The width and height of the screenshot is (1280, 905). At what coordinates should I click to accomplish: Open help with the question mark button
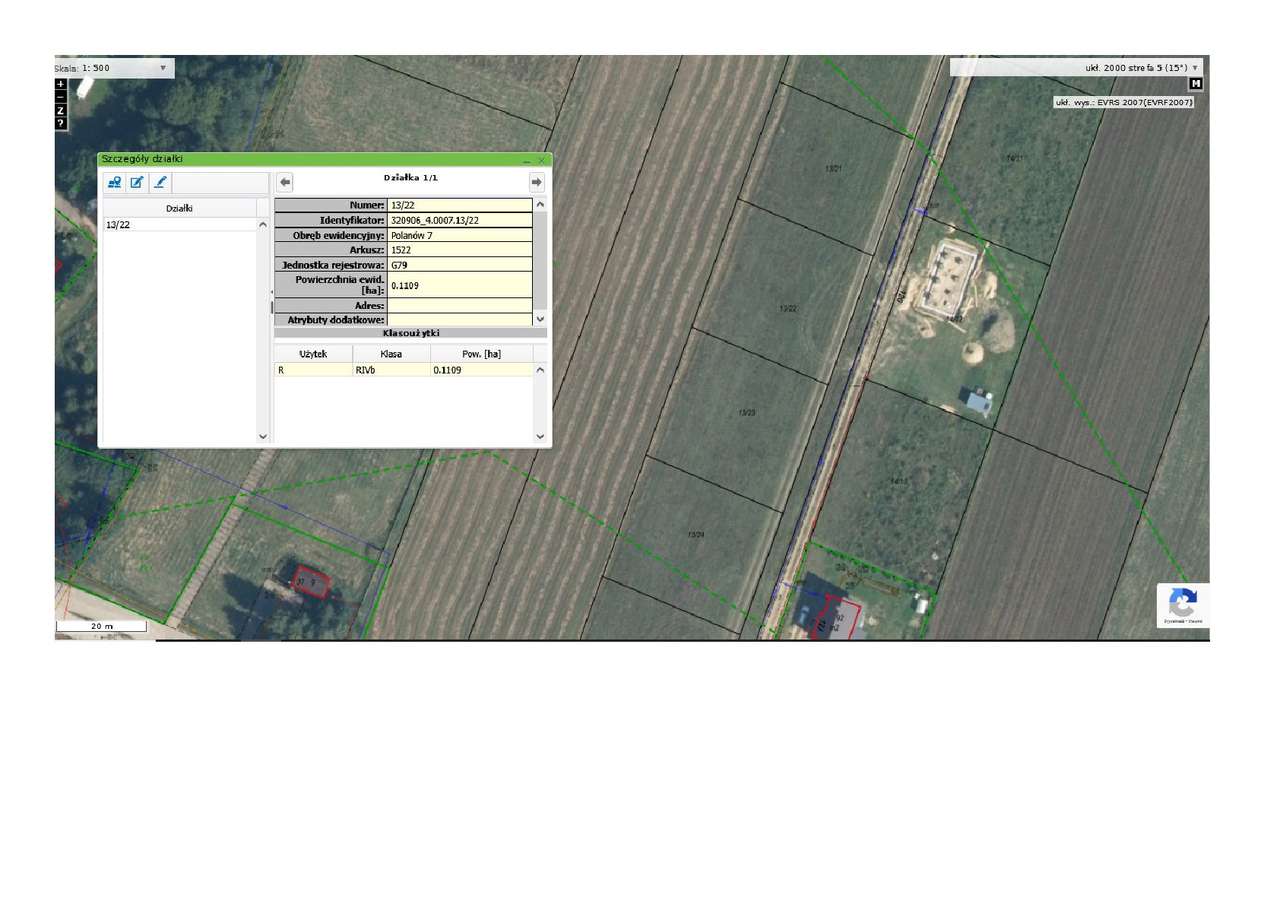(x=61, y=123)
